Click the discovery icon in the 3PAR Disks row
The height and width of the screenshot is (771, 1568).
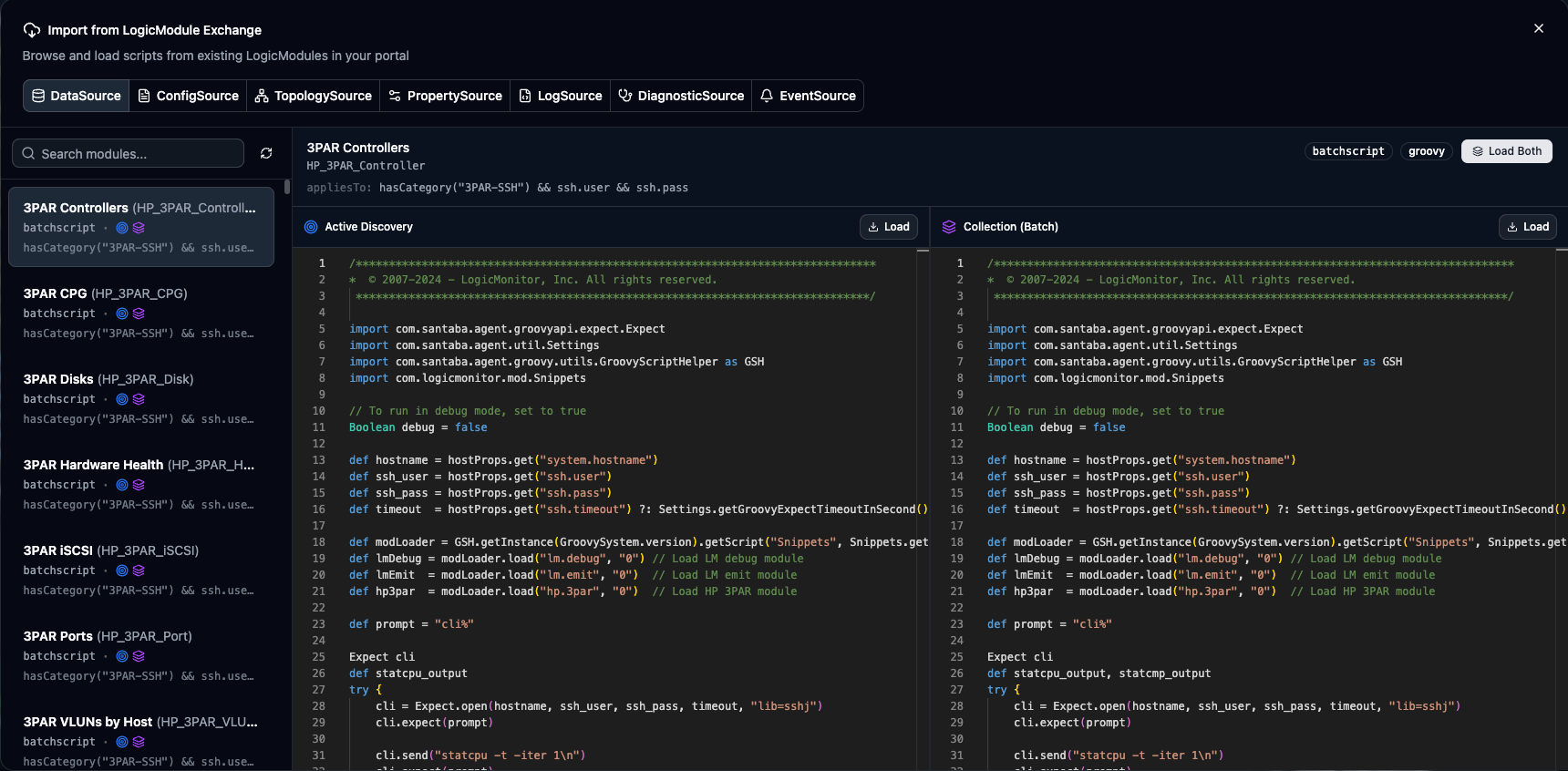coord(122,399)
